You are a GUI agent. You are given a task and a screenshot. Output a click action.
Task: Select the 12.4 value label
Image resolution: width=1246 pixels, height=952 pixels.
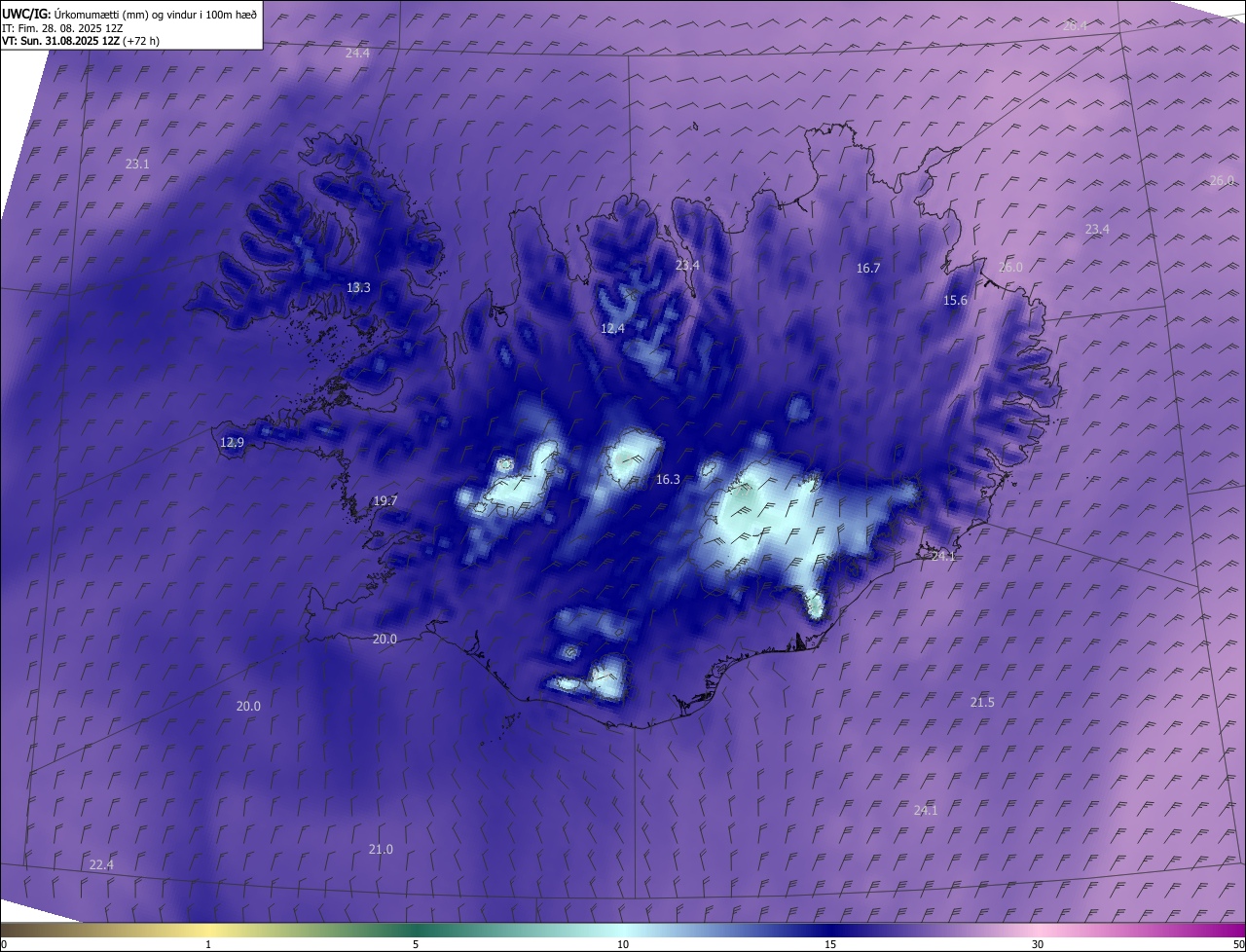pos(612,328)
